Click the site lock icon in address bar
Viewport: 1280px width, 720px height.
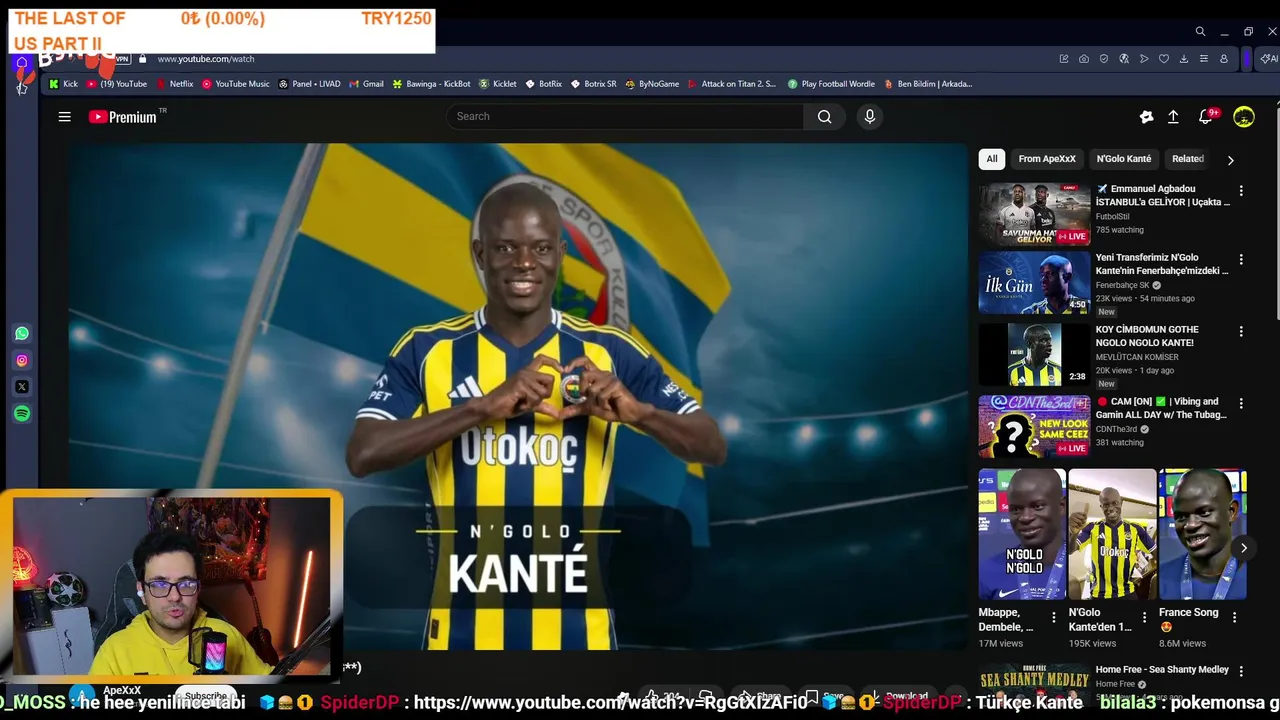click(142, 59)
